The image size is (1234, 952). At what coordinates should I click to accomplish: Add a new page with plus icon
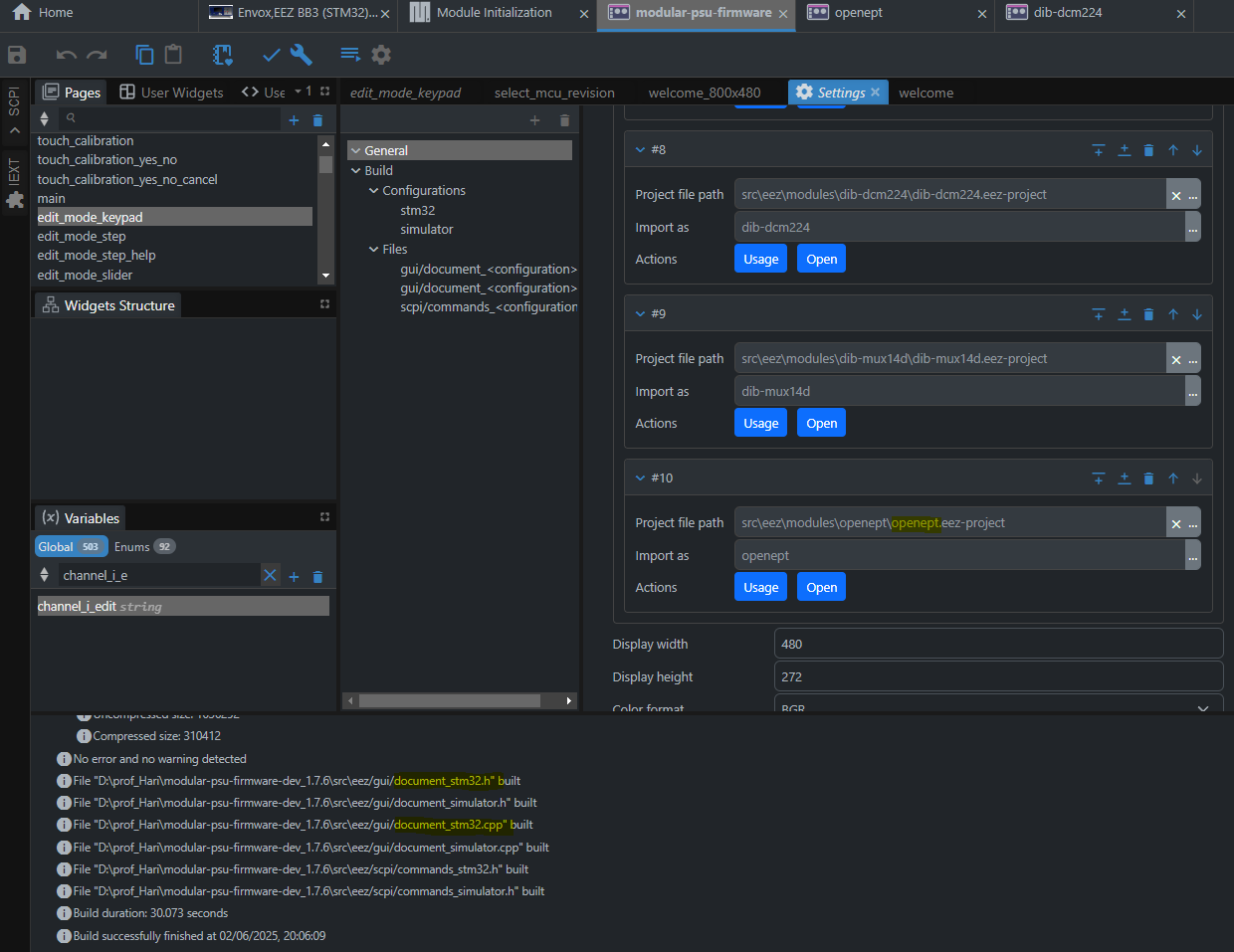point(294,120)
